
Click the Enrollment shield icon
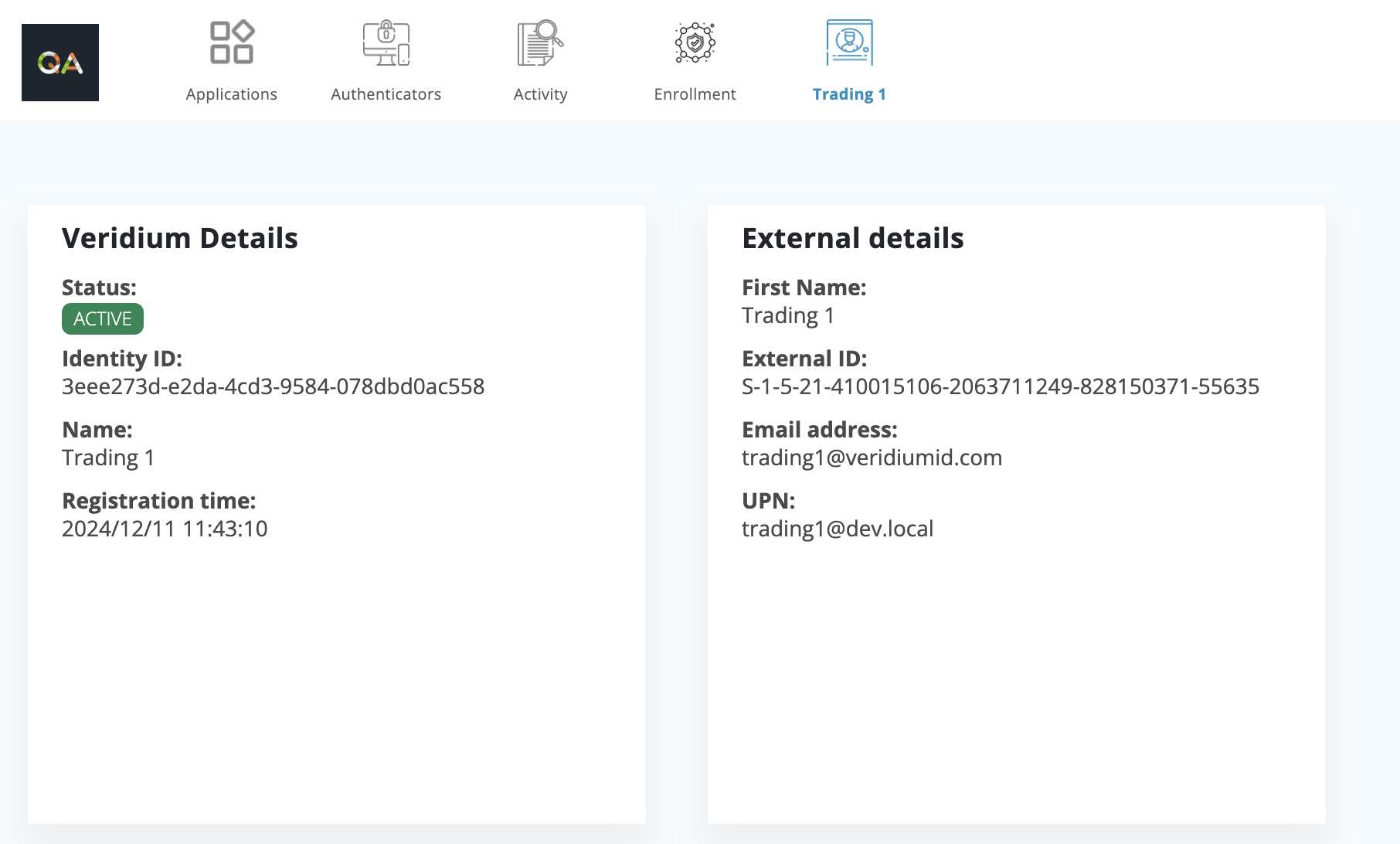[x=695, y=43]
